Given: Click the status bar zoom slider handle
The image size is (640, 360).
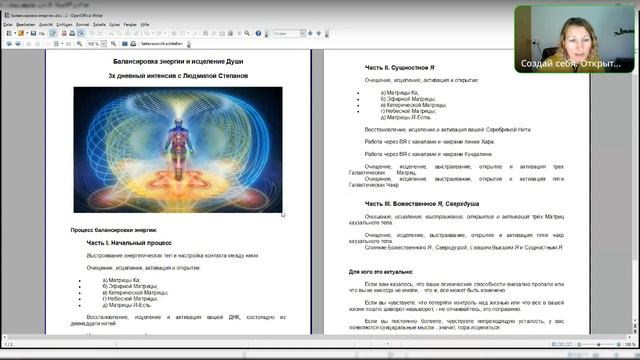Looking at the screenshot, I should point(599,344).
